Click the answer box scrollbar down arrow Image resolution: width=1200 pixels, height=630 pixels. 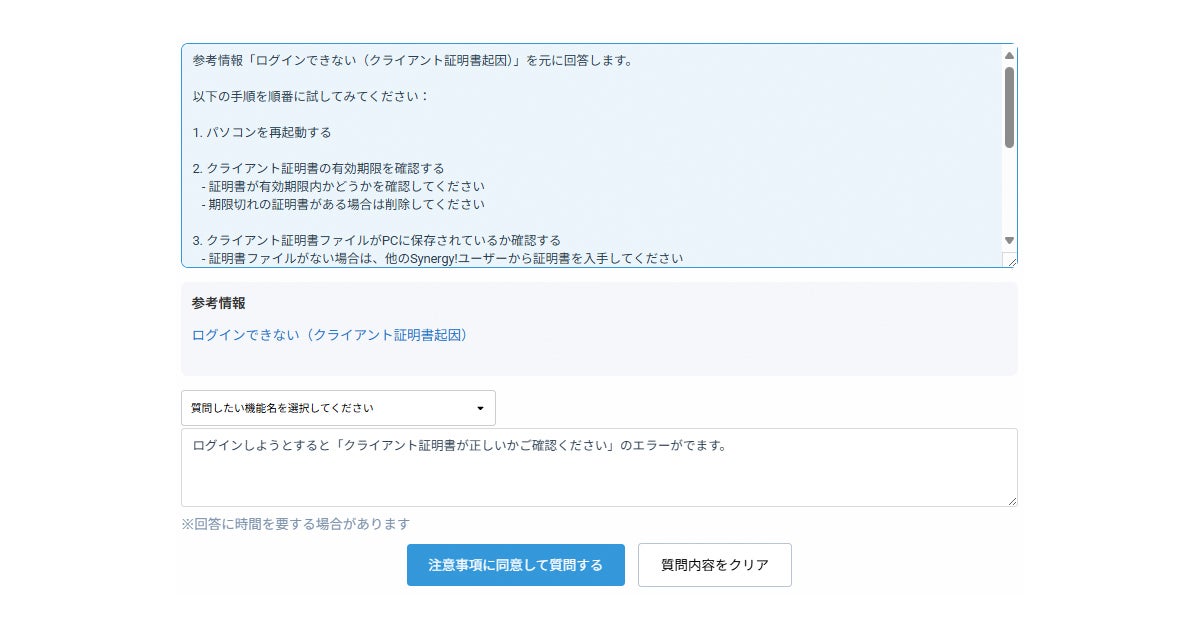click(1009, 241)
